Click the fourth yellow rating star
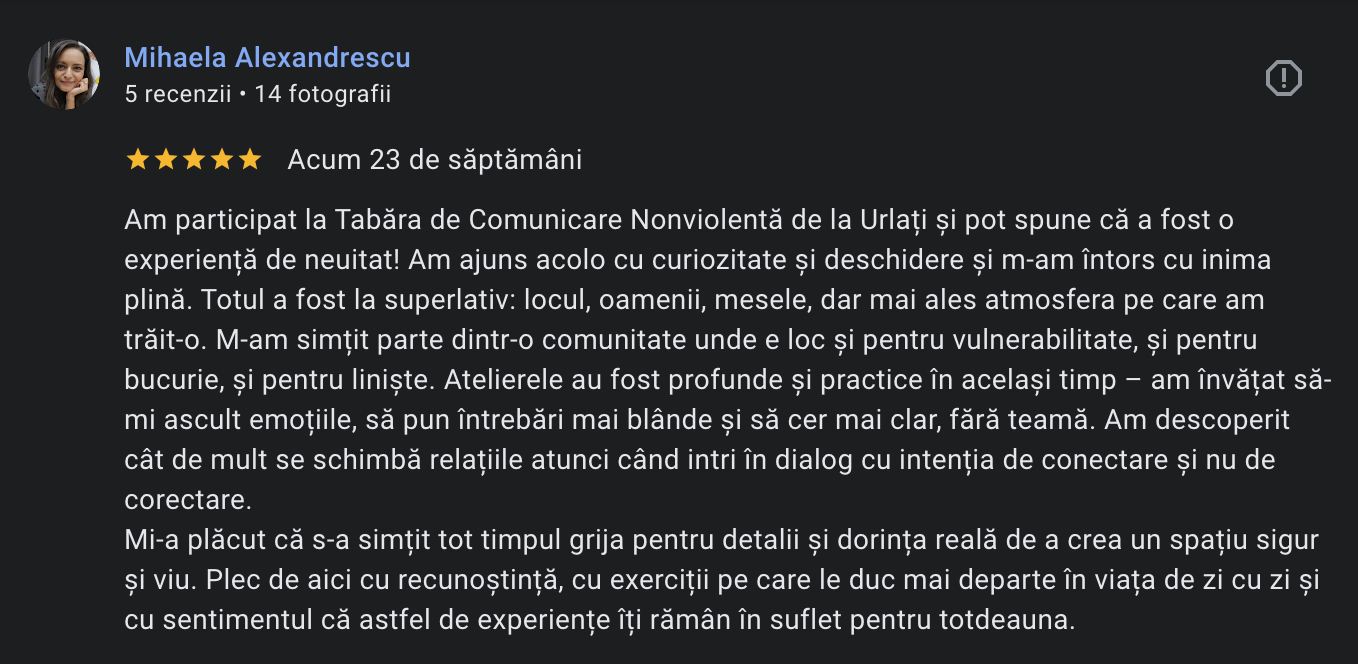 coord(221,160)
